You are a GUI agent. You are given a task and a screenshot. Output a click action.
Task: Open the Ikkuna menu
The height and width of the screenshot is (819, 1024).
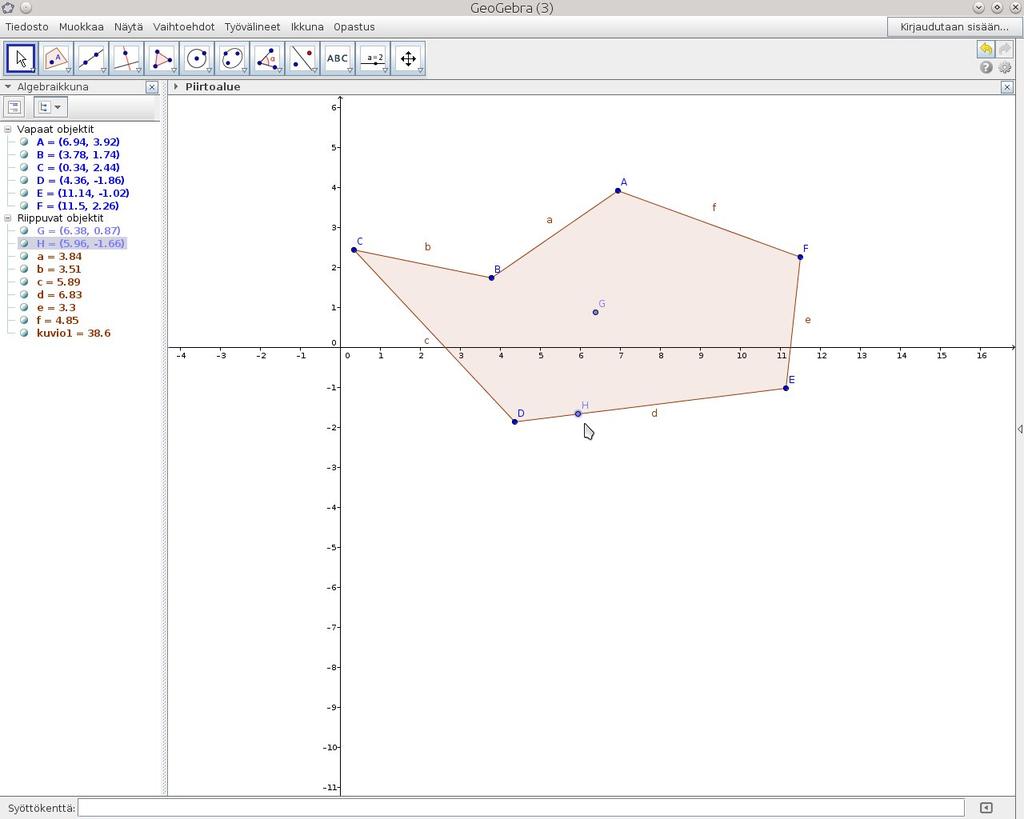pyautogui.click(x=307, y=27)
